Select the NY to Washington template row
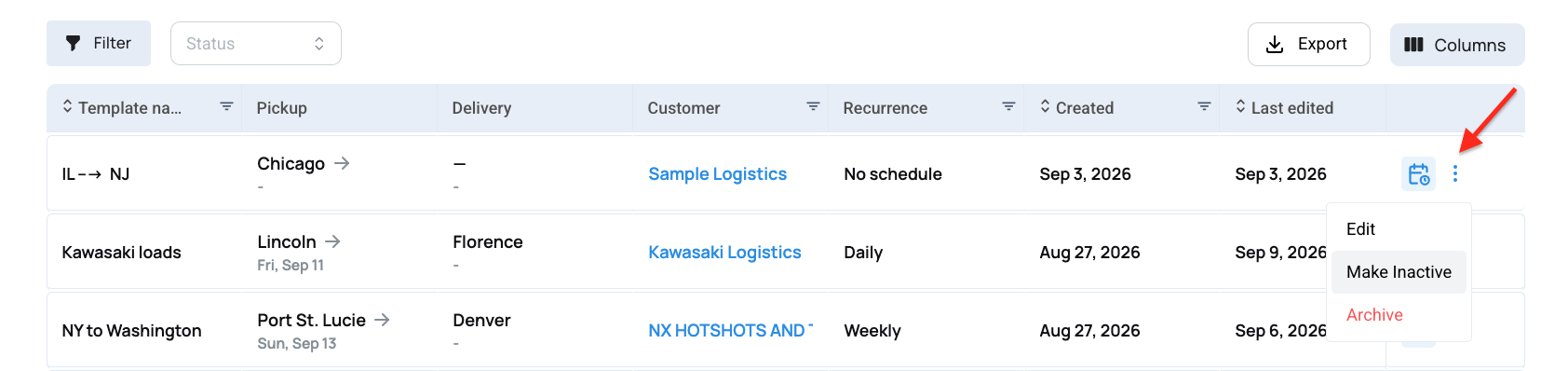The image size is (1568, 371). pos(785,330)
